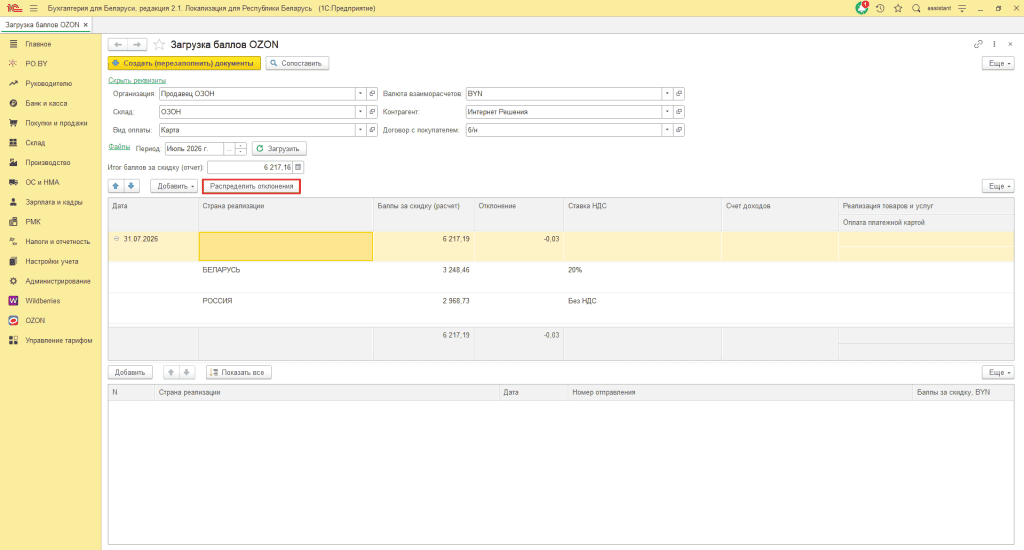Open the main hamburger menu in title bar
The image size is (1024, 550).
click(33, 8)
